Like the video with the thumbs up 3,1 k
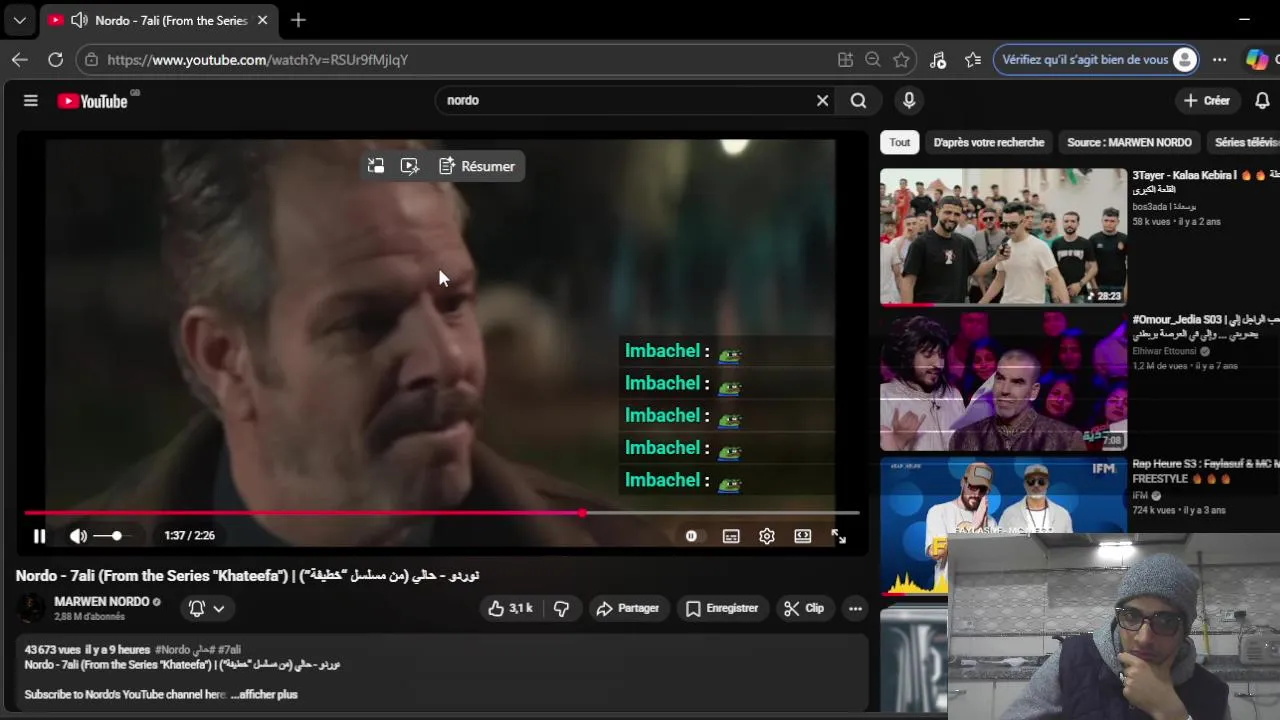The width and height of the screenshot is (1280, 720). tap(510, 608)
